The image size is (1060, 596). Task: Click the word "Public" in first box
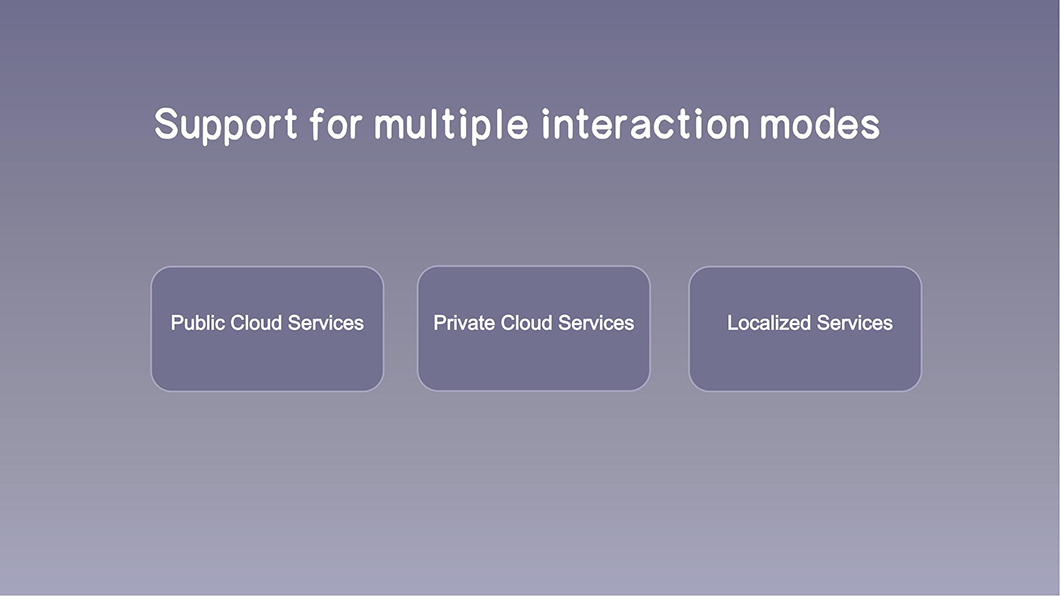pos(197,323)
